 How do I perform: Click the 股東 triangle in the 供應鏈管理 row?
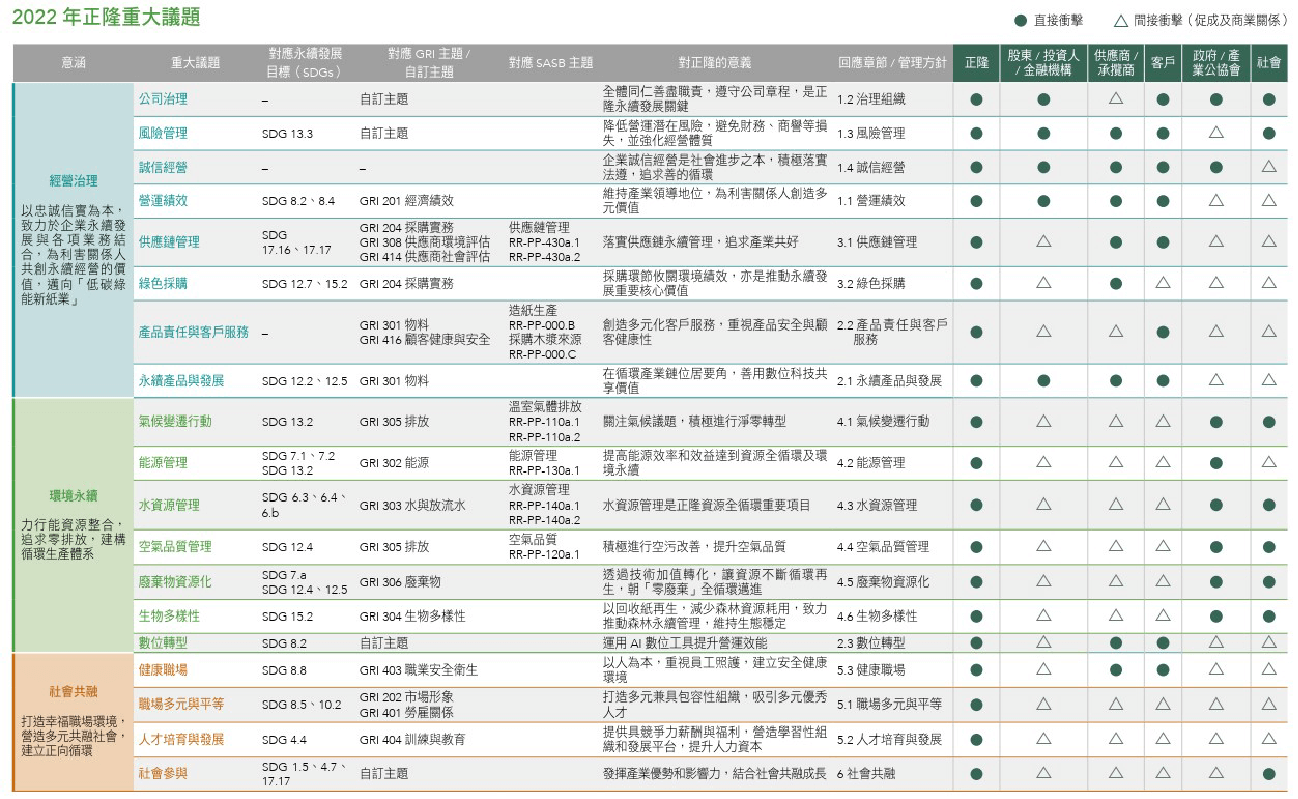(1043, 241)
